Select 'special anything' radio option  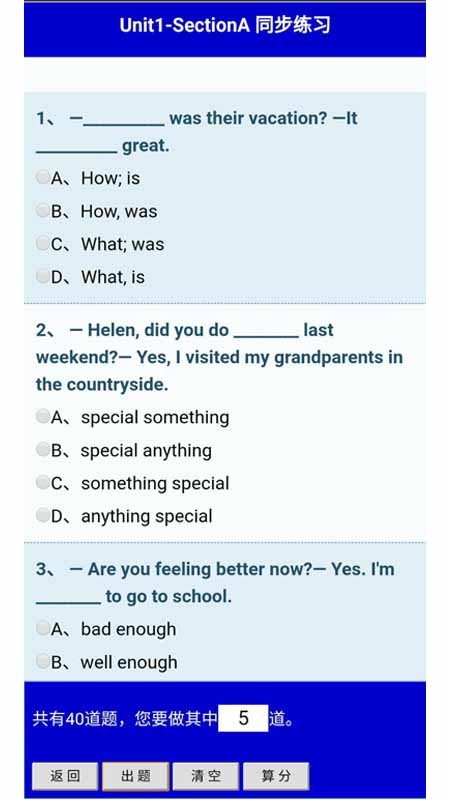pos(43,450)
